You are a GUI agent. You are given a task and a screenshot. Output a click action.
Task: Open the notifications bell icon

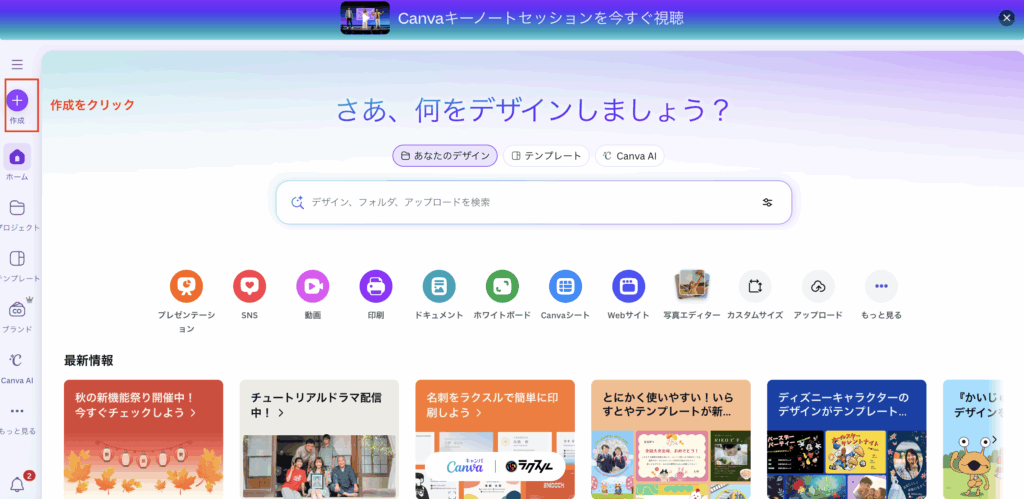click(x=17, y=485)
